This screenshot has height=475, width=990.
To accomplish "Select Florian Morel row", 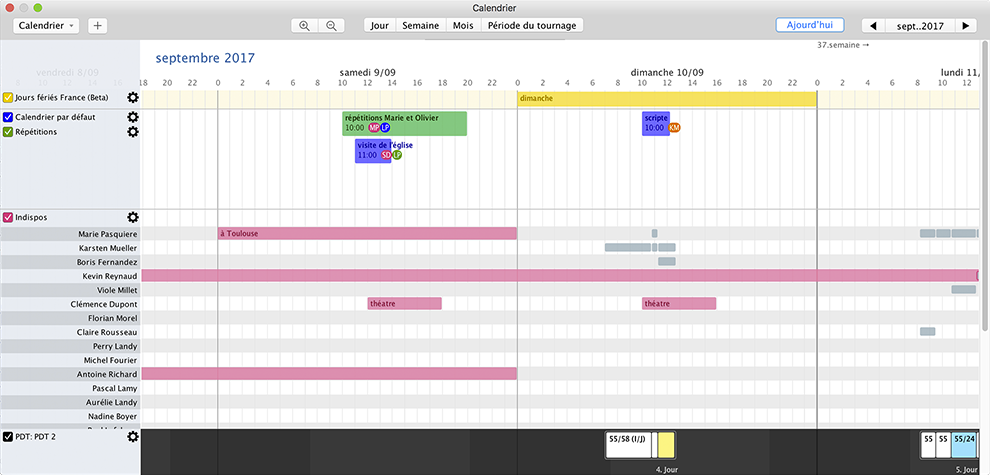I will click(x=69, y=318).
